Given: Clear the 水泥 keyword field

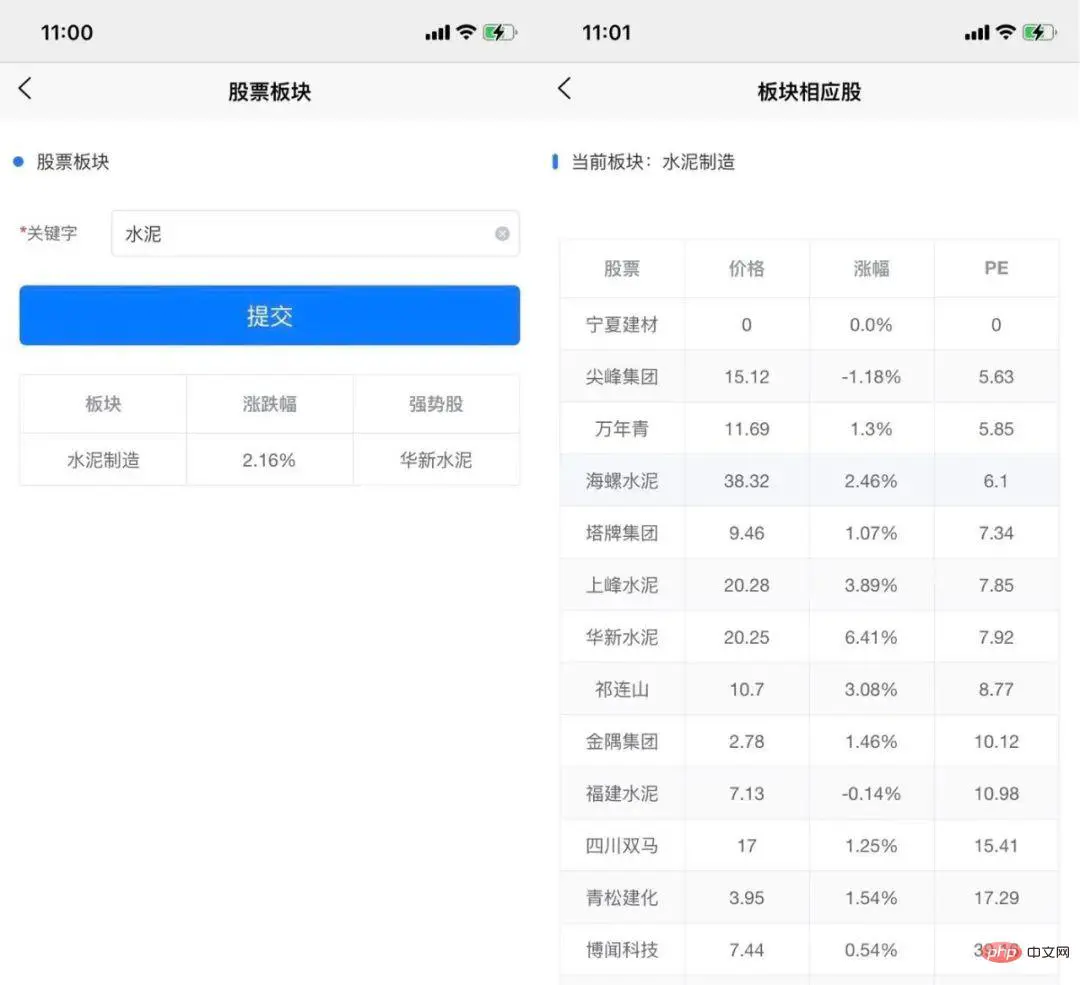Looking at the screenshot, I should point(502,234).
